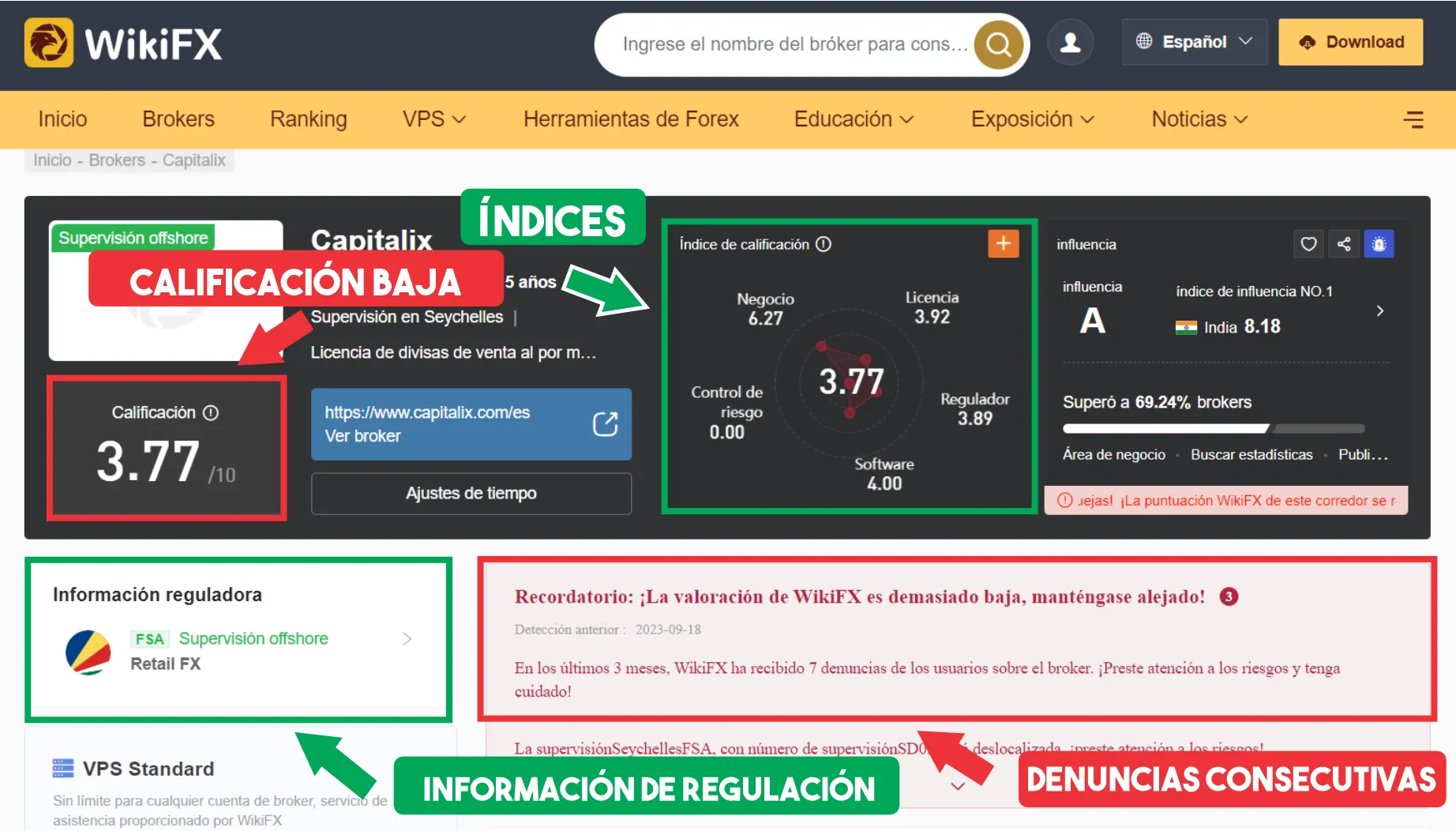Click the 'VPS Standard' heading
Image resolution: width=1456 pixels, height=831 pixels.
148,769
